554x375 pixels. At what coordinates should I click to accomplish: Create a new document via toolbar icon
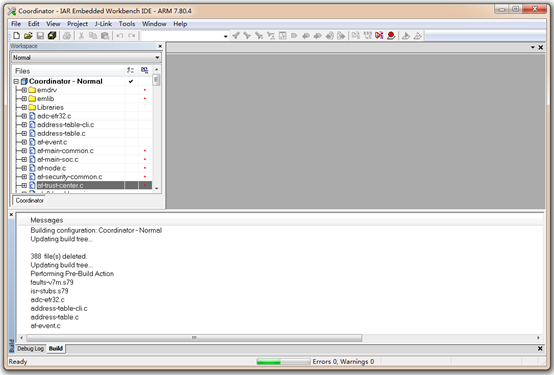point(16,36)
